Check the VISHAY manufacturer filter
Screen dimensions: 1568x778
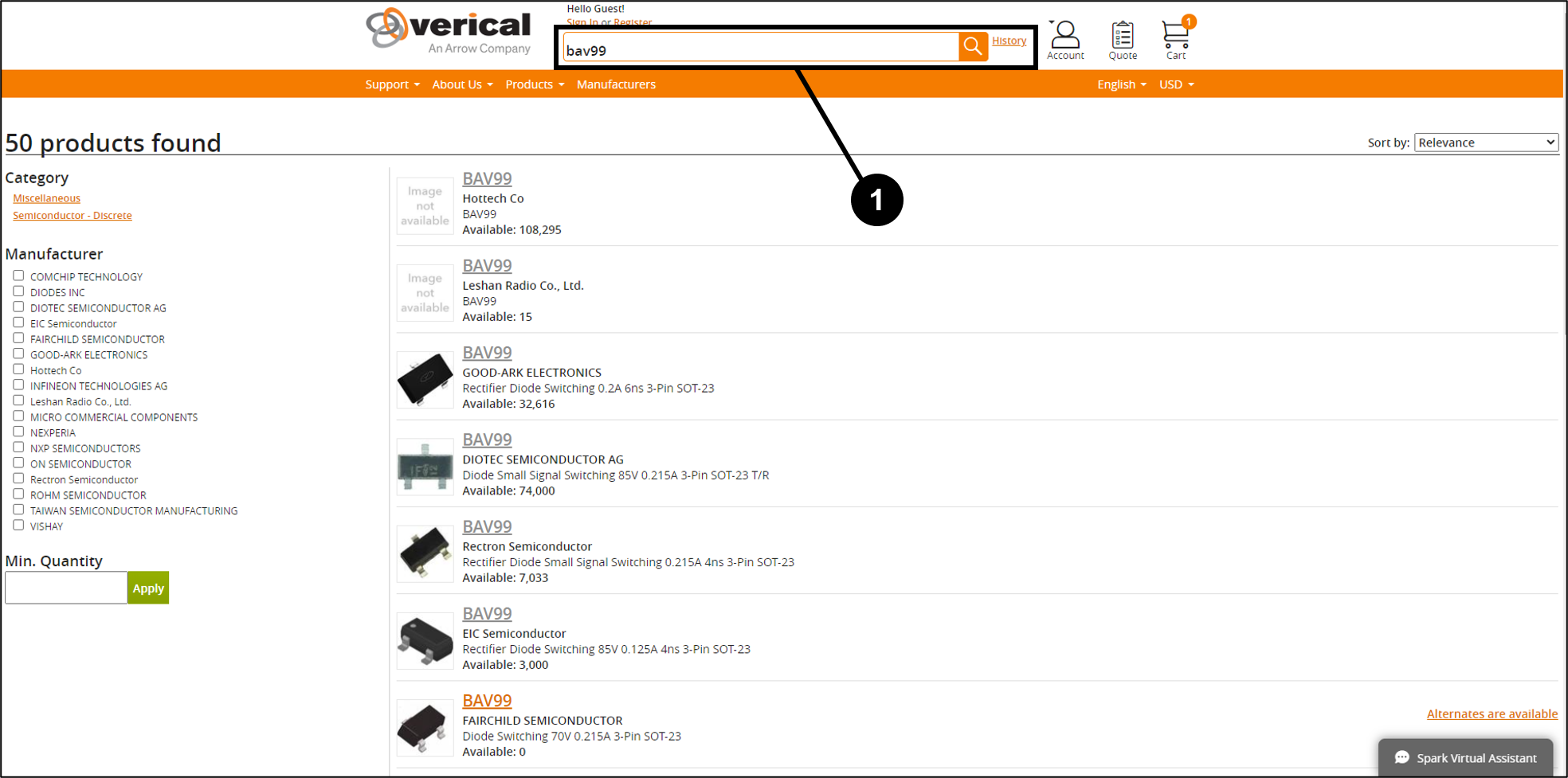(18, 524)
